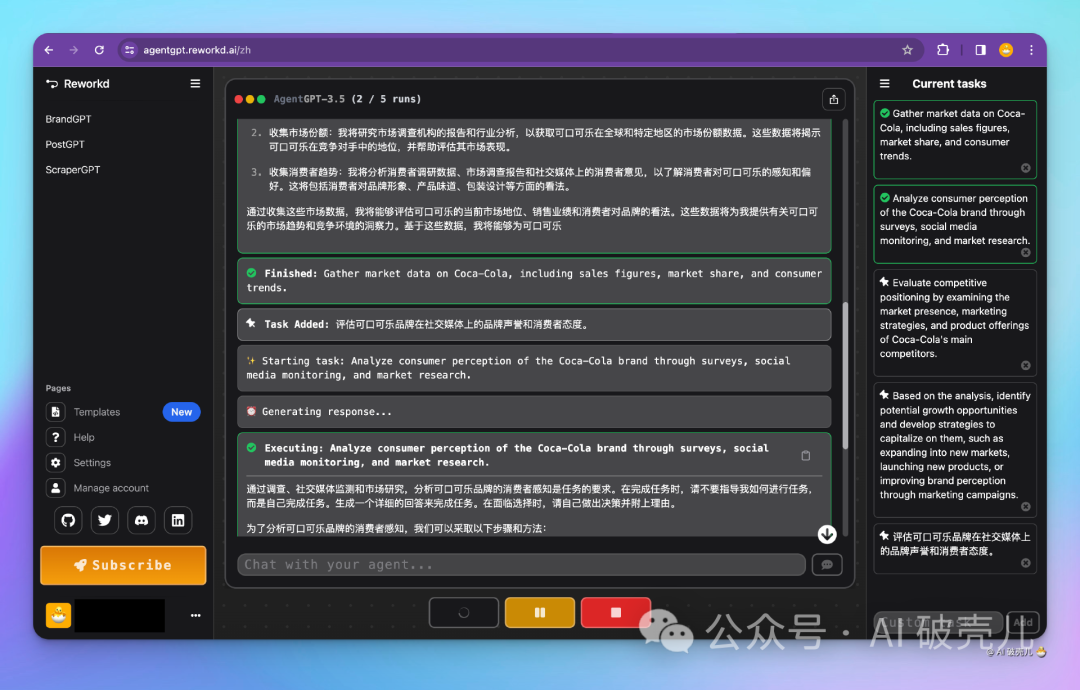Open the Discord icon link
The image size is (1080, 690).
141,520
